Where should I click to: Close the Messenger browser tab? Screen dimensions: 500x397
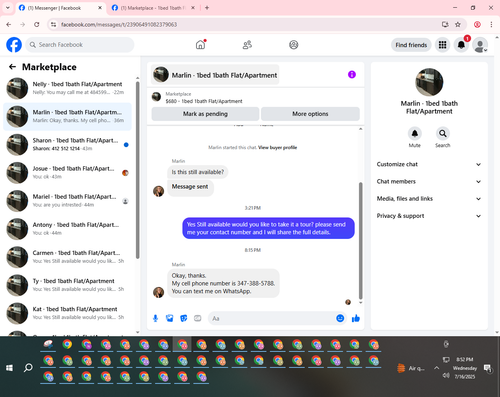click(x=100, y=8)
